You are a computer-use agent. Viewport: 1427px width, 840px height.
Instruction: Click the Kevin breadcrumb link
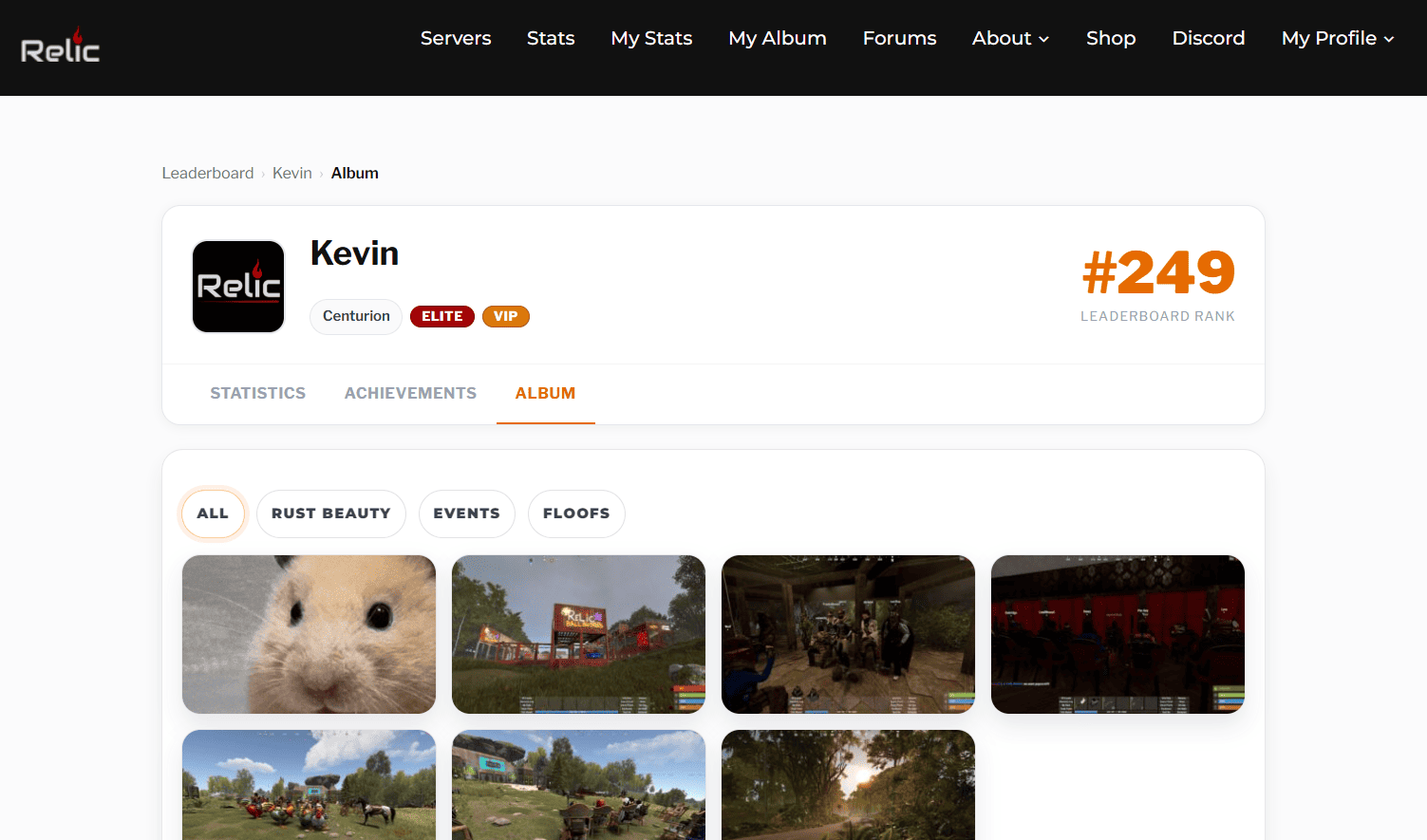[292, 173]
